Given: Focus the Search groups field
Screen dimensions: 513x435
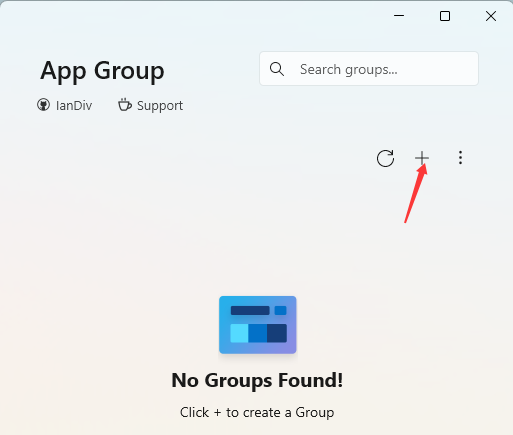Looking at the screenshot, I should tap(369, 69).
